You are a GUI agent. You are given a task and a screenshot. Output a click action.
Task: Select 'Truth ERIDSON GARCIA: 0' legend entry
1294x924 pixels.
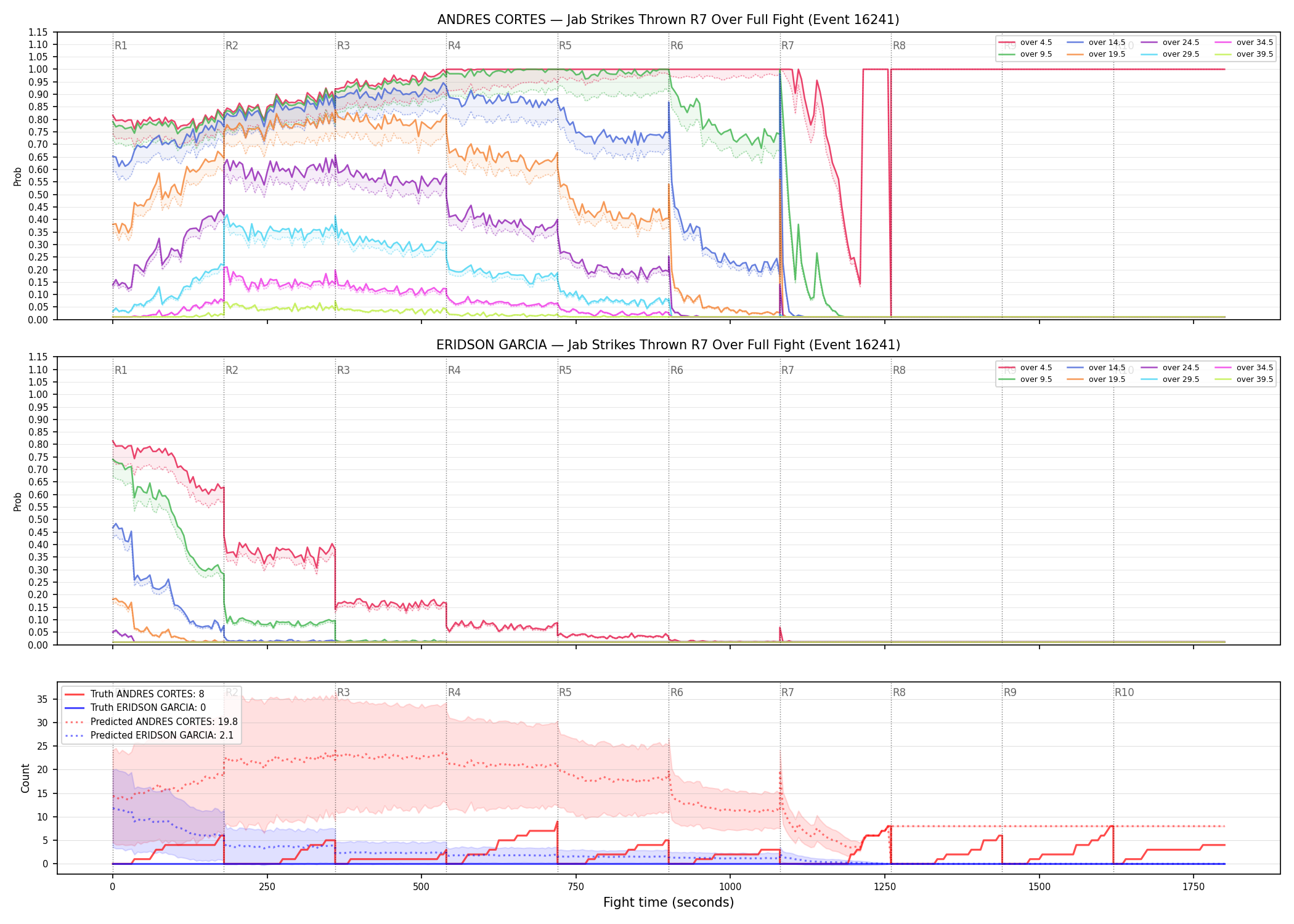click(136, 707)
